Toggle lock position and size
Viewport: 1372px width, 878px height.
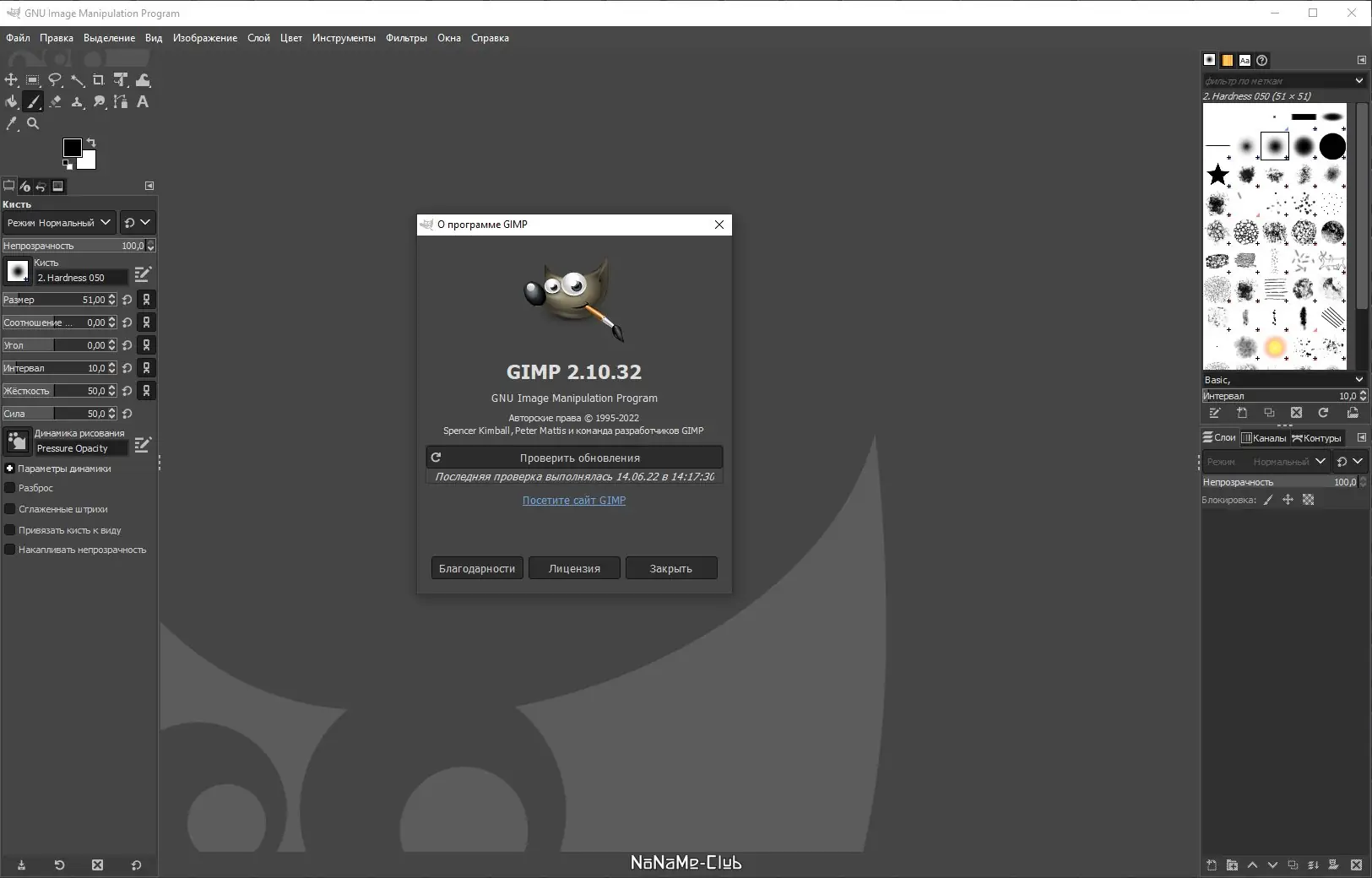(x=1288, y=500)
